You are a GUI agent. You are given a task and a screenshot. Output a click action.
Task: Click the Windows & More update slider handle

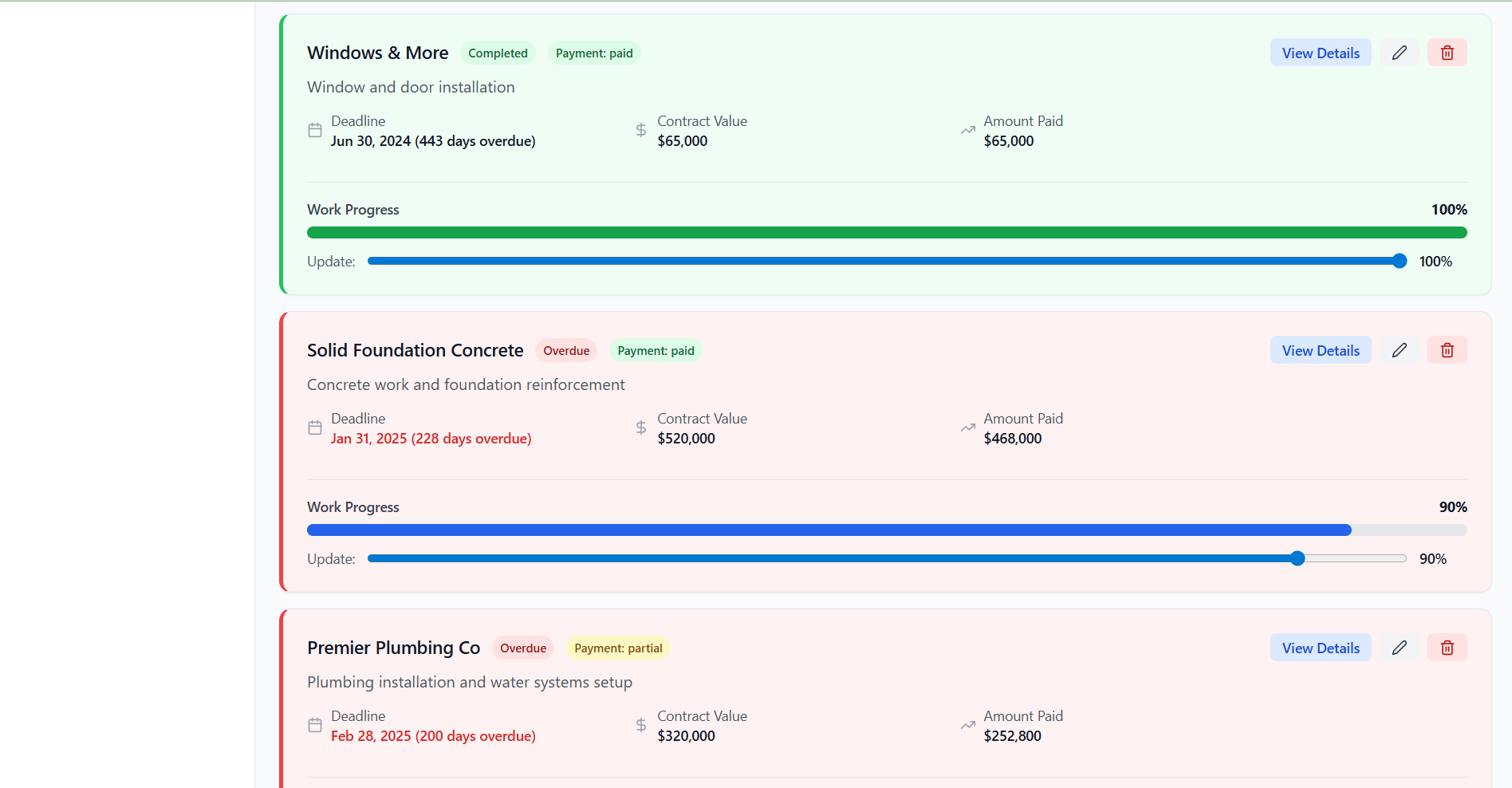(x=1399, y=261)
